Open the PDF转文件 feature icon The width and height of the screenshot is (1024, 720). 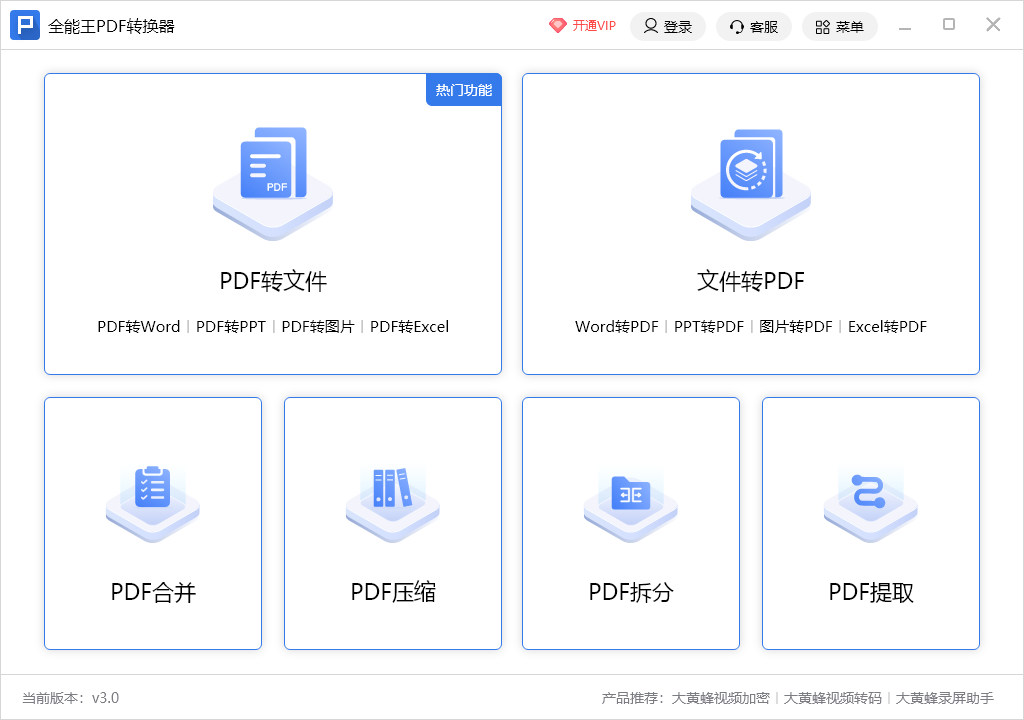coord(272,180)
